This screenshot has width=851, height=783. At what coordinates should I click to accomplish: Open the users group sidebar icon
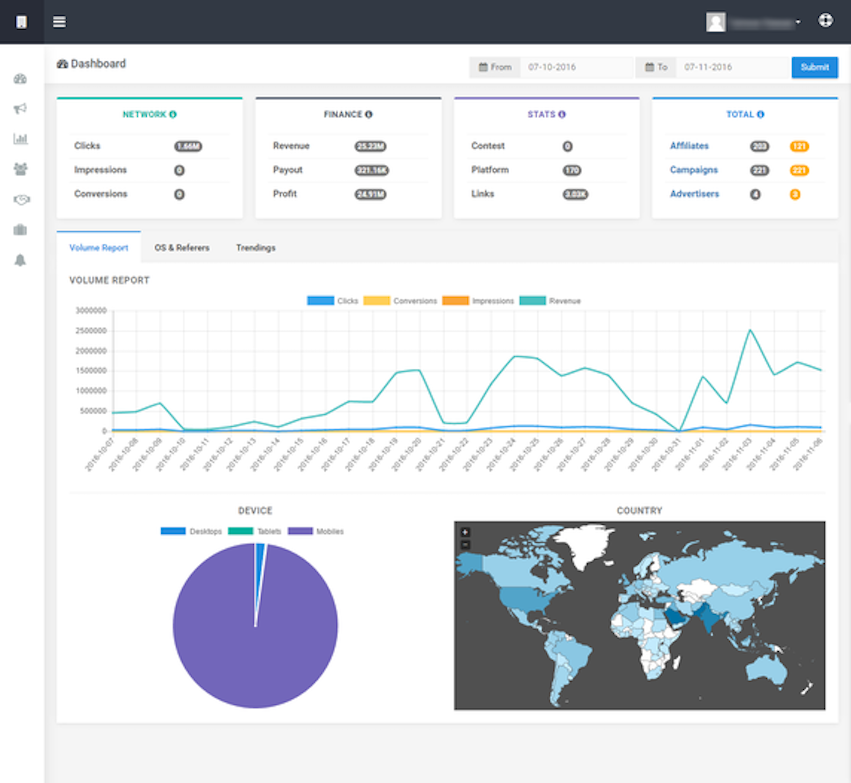coord(20,169)
